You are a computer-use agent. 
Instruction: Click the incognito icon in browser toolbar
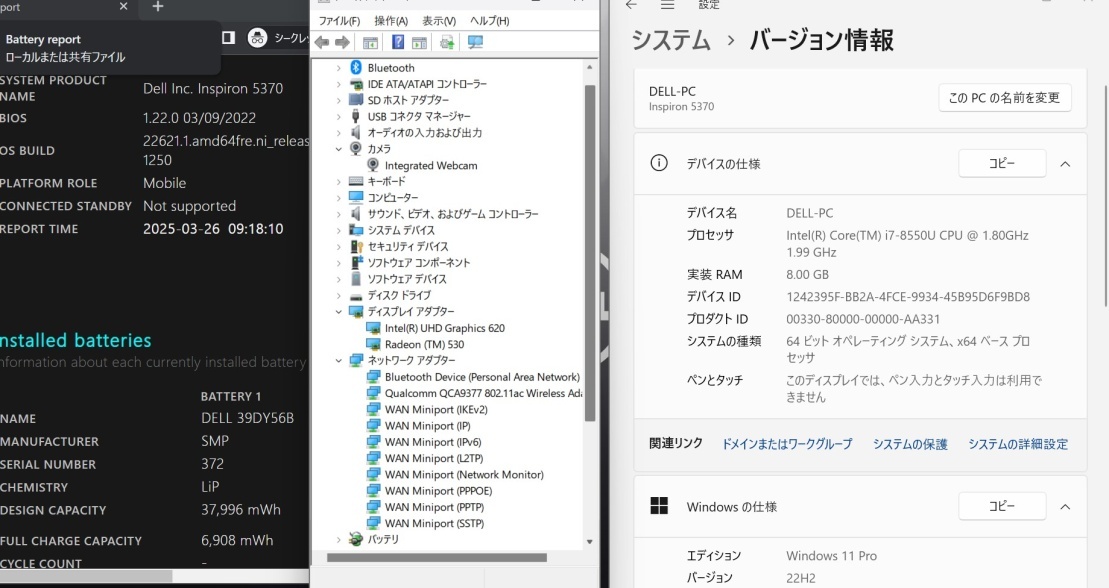click(x=257, y=38)
